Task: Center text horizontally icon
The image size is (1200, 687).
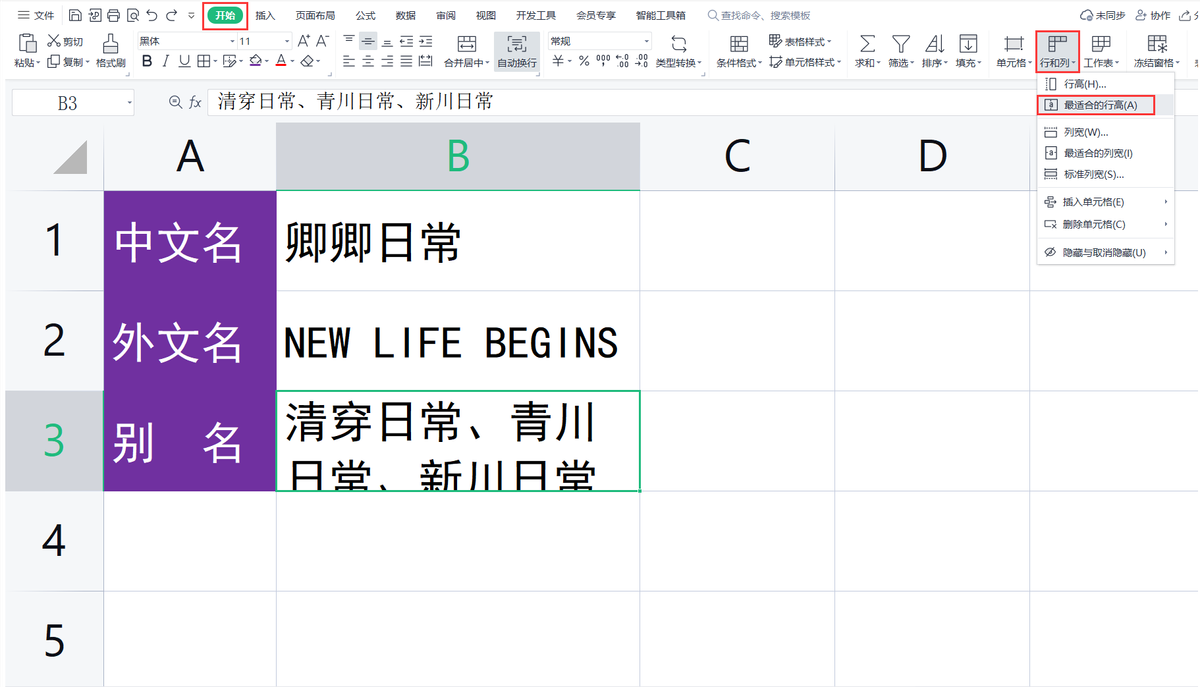Action: click(x=368, y=61)
